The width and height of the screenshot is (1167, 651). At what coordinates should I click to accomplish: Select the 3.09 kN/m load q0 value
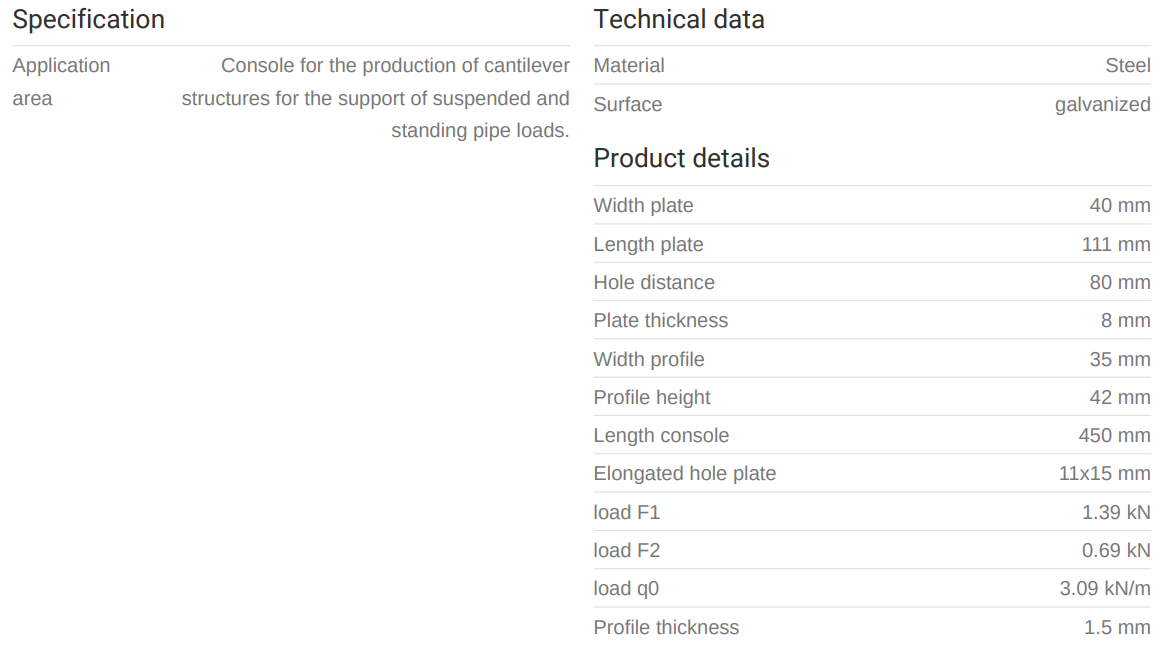point(1105,589)
